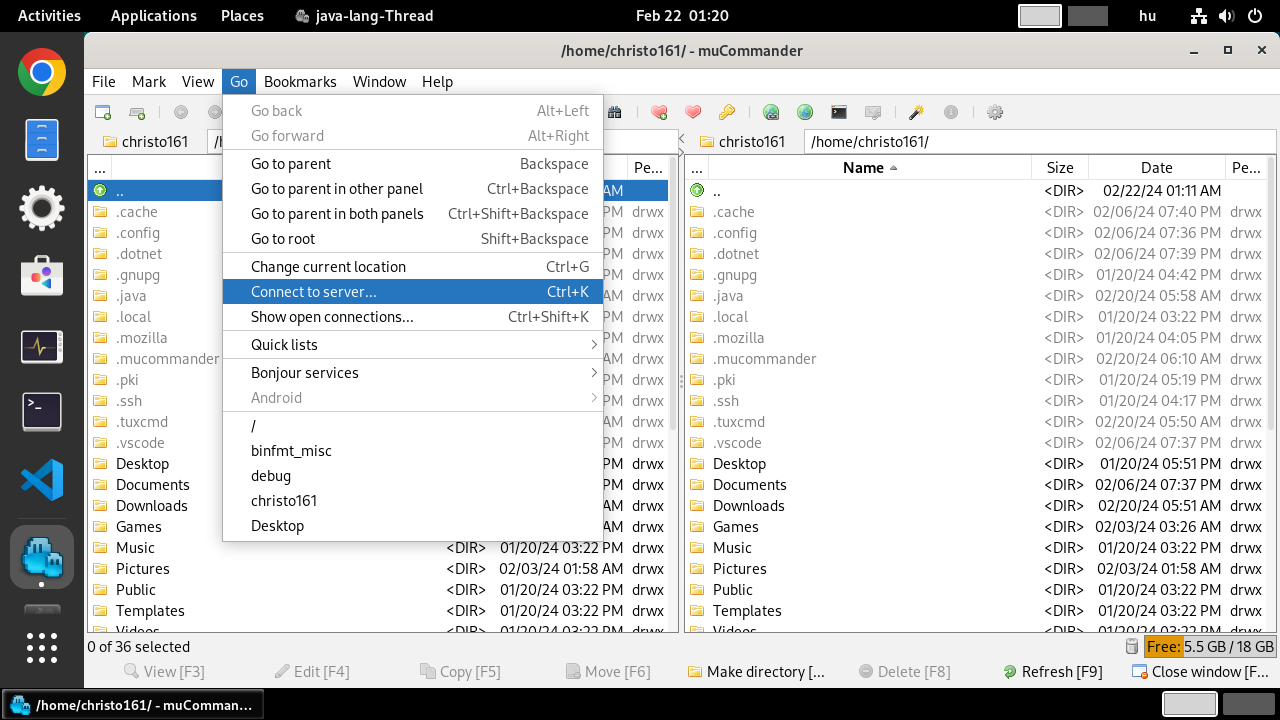The width and height of the screenshot is (1280, 720).
Task: Select Change current location menu item
Action: click(413, 267)
